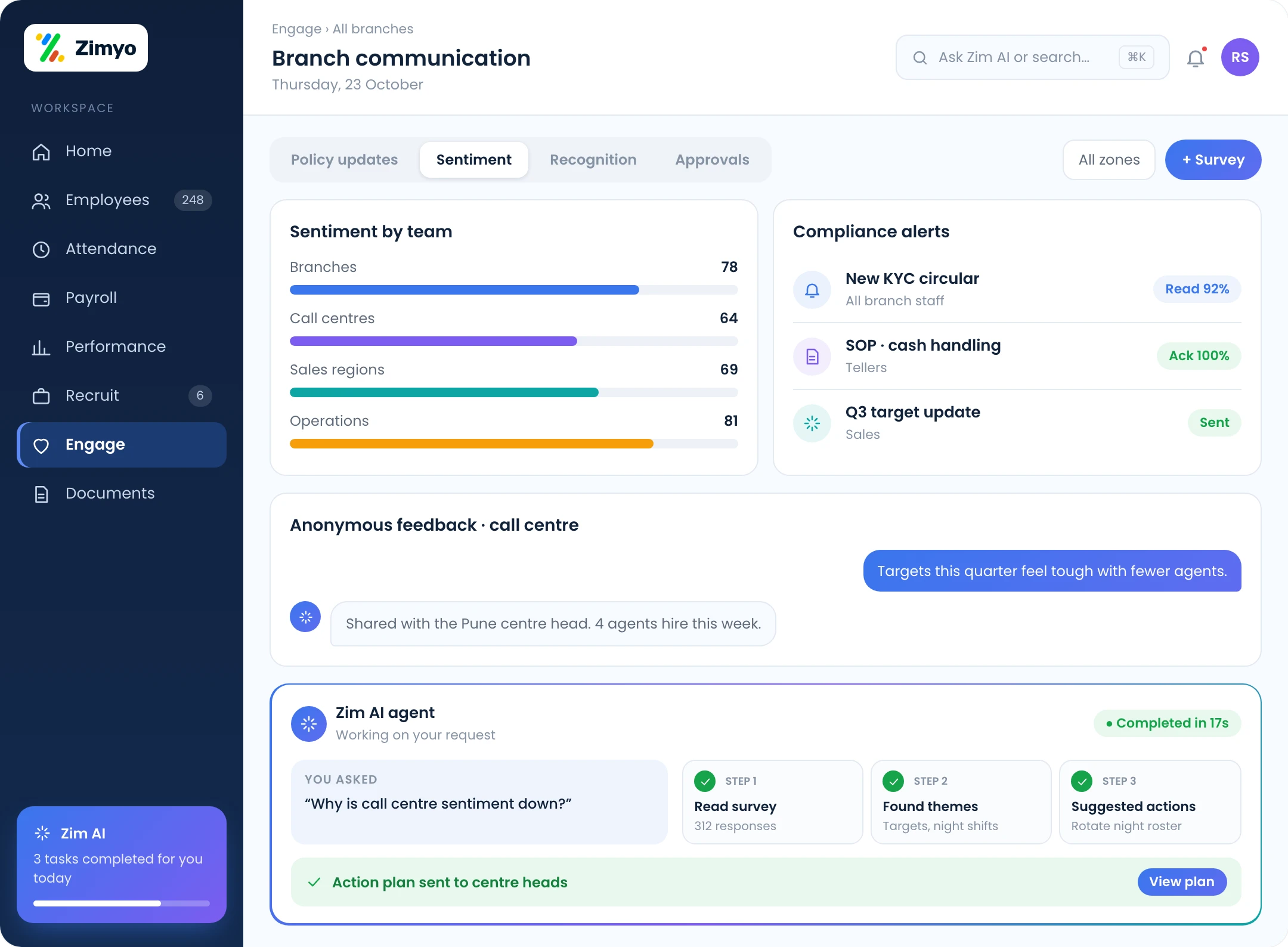Click the Operations sentiment bar
This screenshot has width=1288, height=947.
coord(514,444)
